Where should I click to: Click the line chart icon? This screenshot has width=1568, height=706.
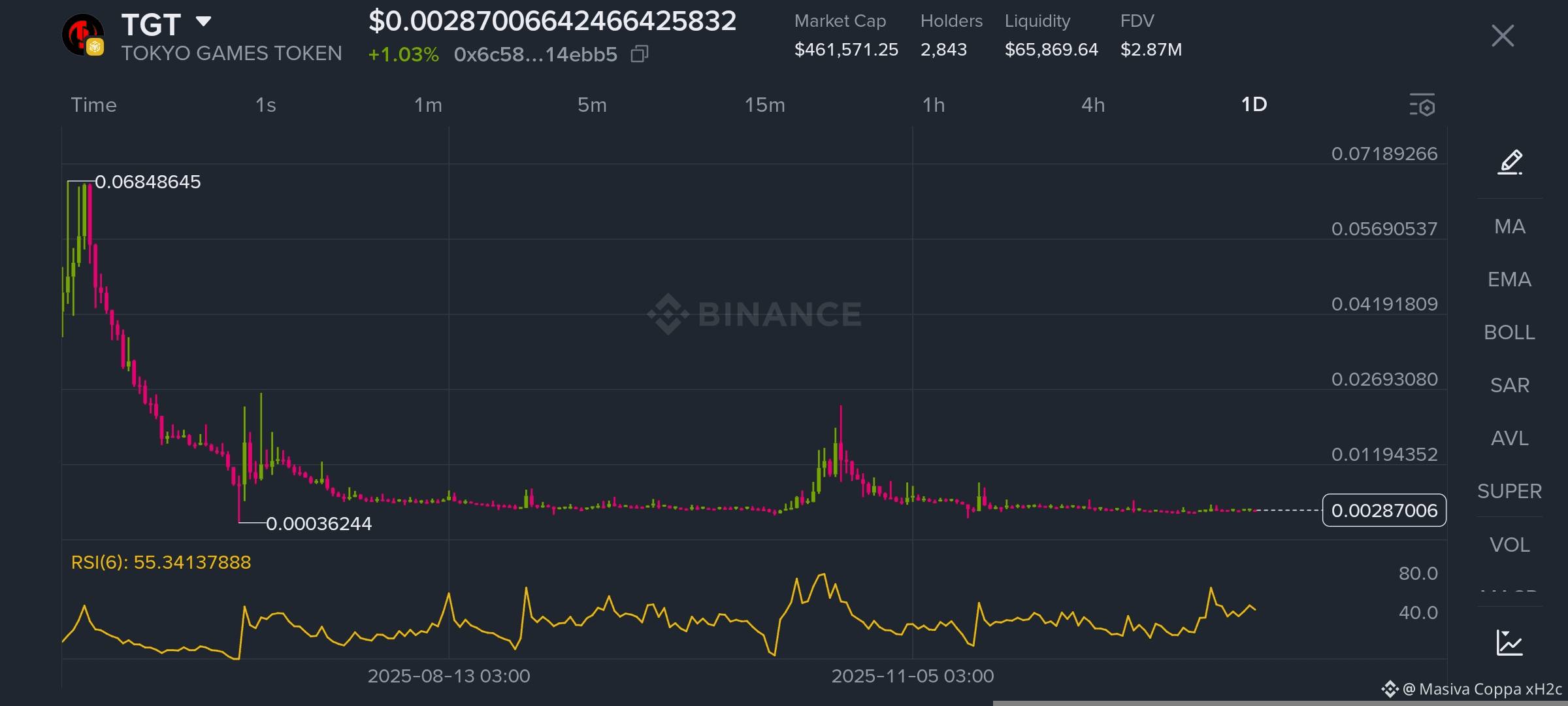1509,643
